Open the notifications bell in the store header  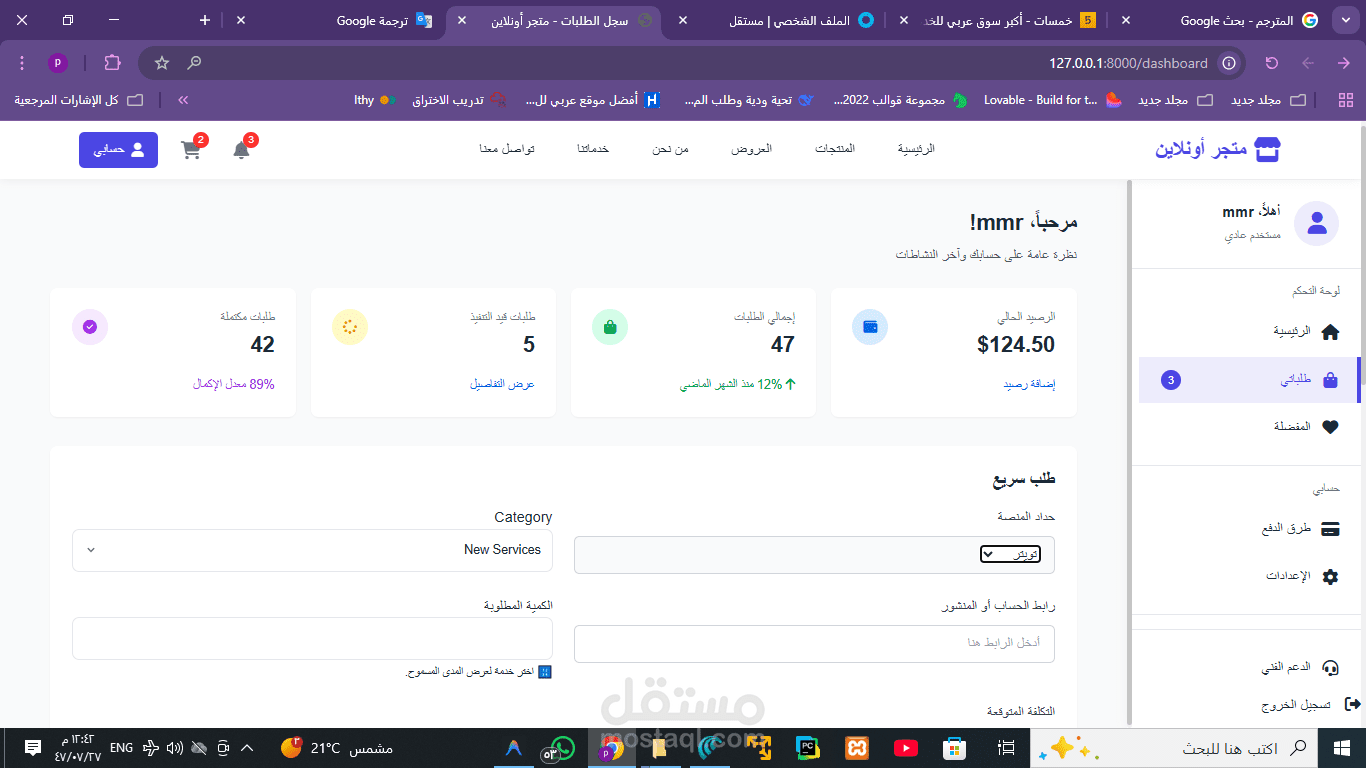pos(241,150)
